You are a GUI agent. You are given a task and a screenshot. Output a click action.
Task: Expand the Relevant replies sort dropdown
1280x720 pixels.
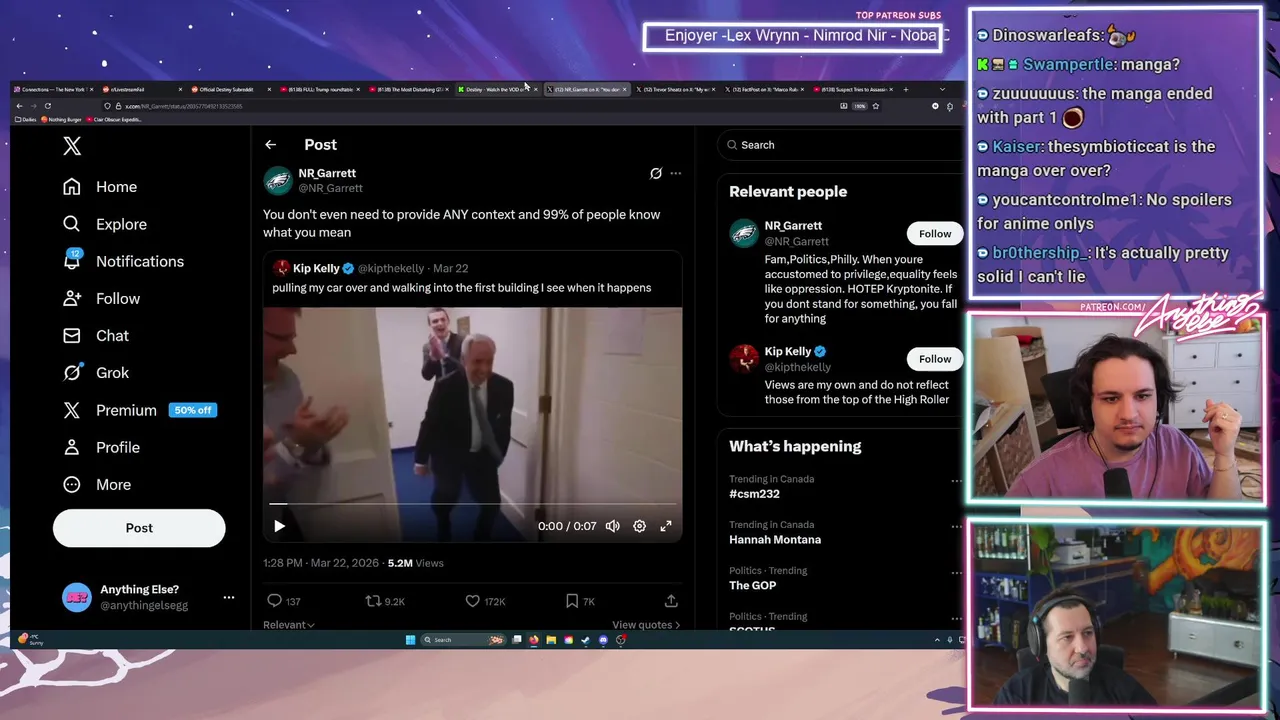pos(289,625)
